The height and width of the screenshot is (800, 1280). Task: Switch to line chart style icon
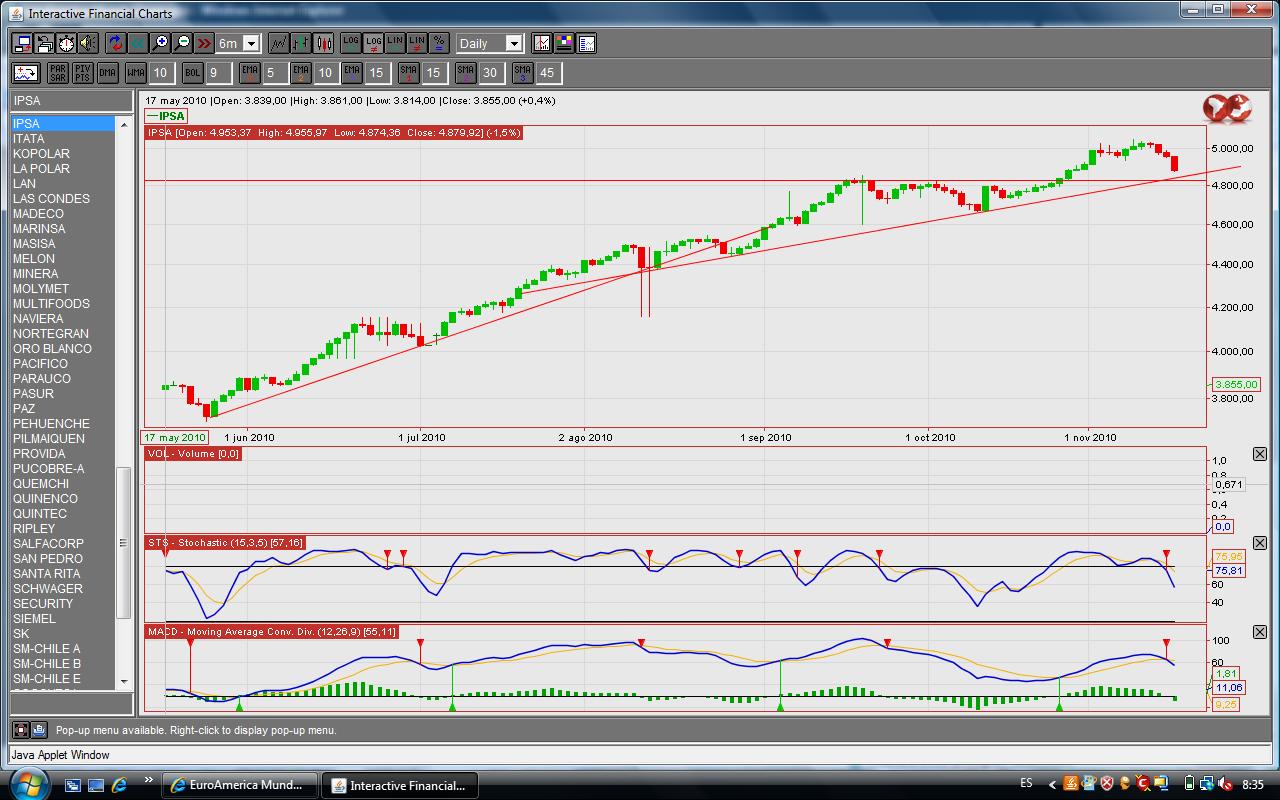click(279, 44)
